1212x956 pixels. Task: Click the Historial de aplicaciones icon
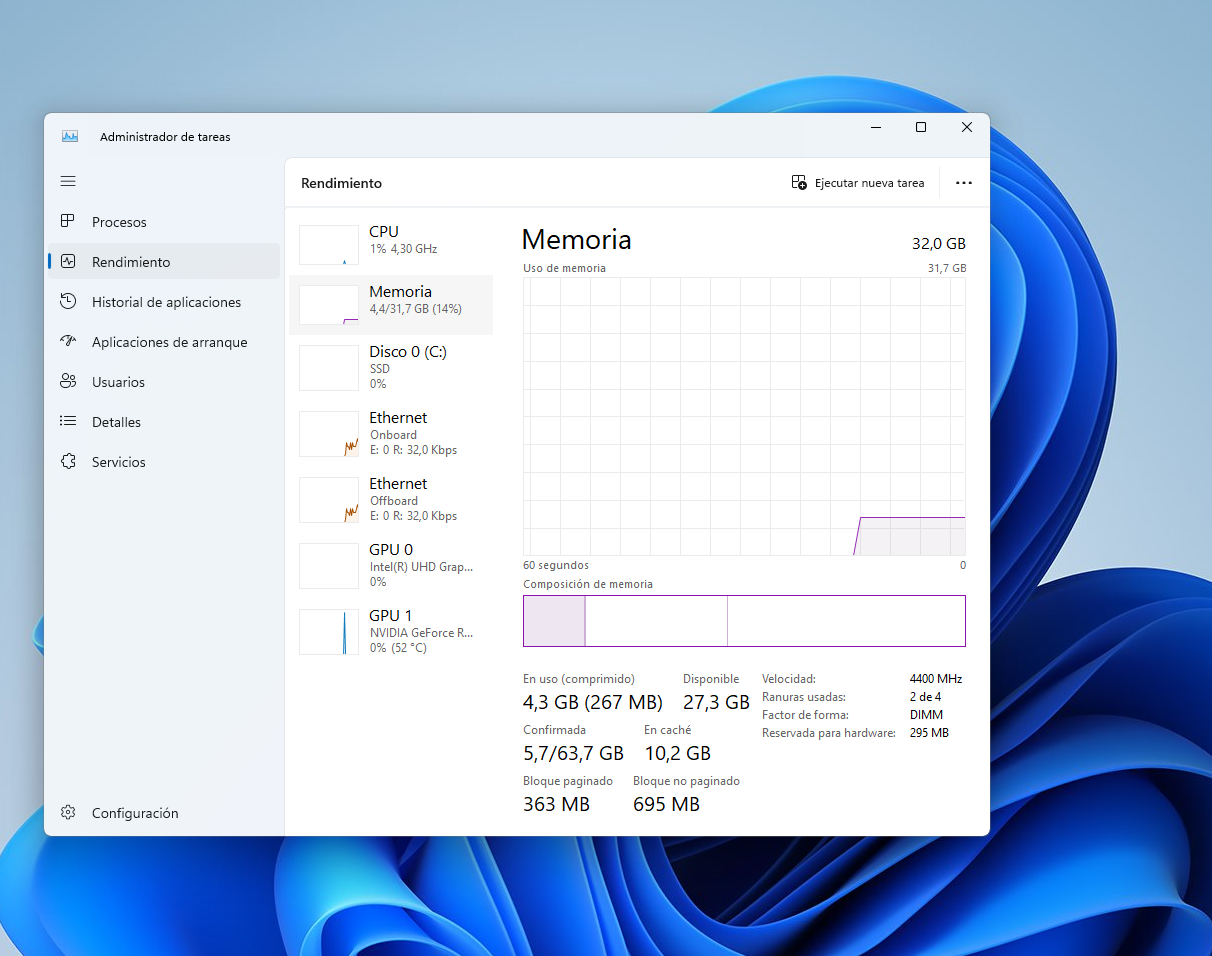68,302
